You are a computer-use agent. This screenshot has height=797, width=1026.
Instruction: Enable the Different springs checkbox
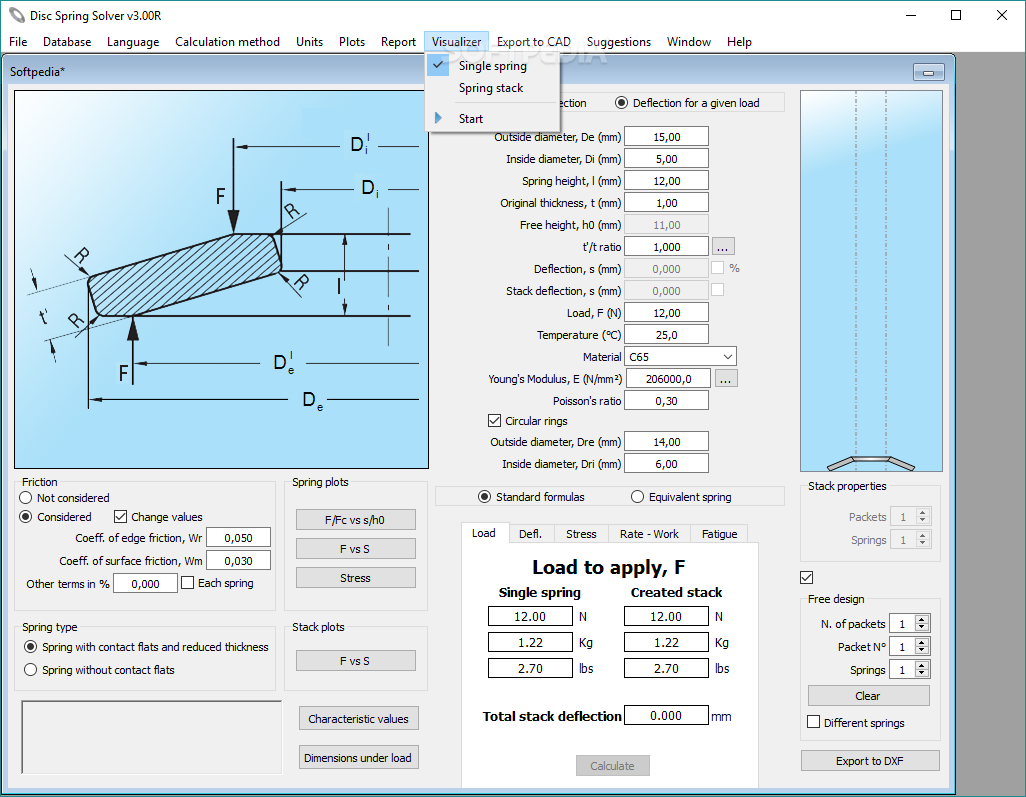(813, 722)
